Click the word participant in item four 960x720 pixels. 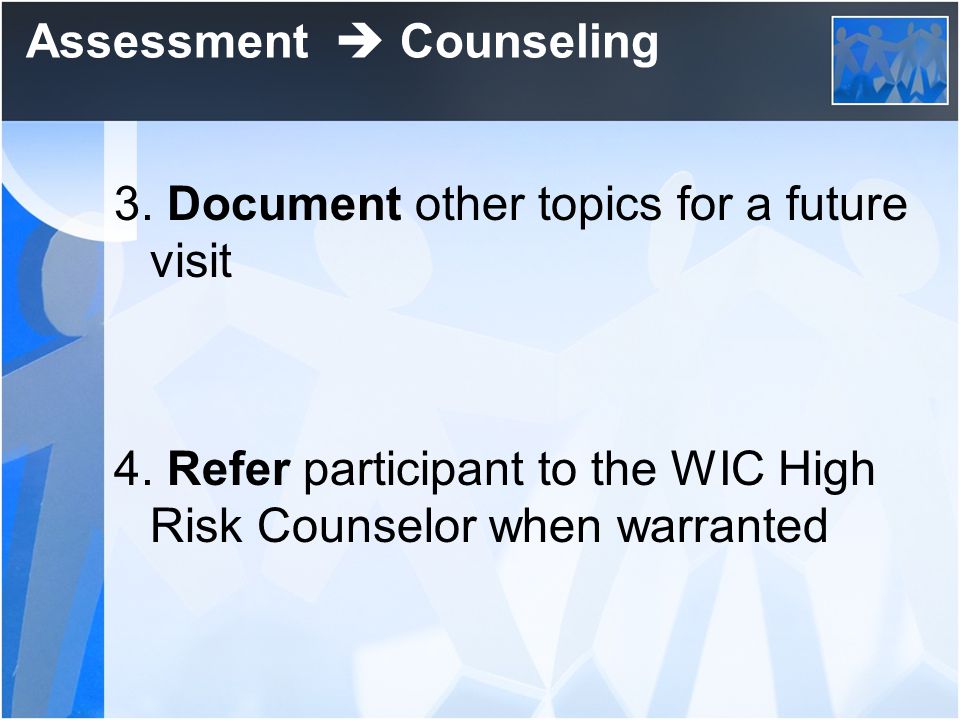414,471
